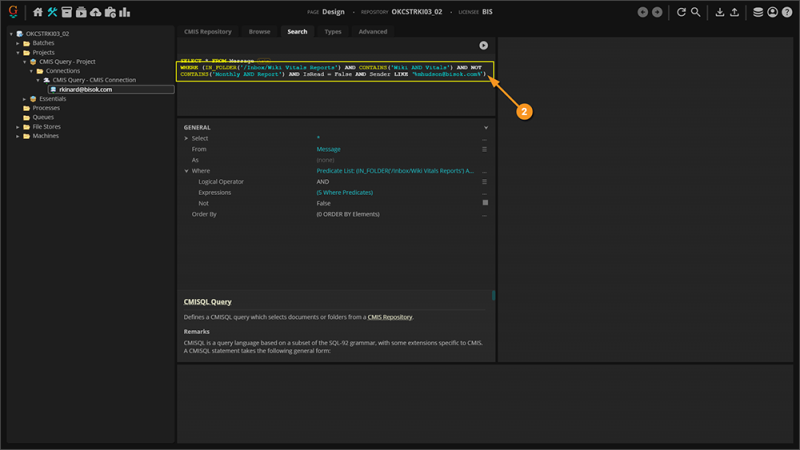Open the Design tools wrench icon
The image size is (800, 450).
52,12
